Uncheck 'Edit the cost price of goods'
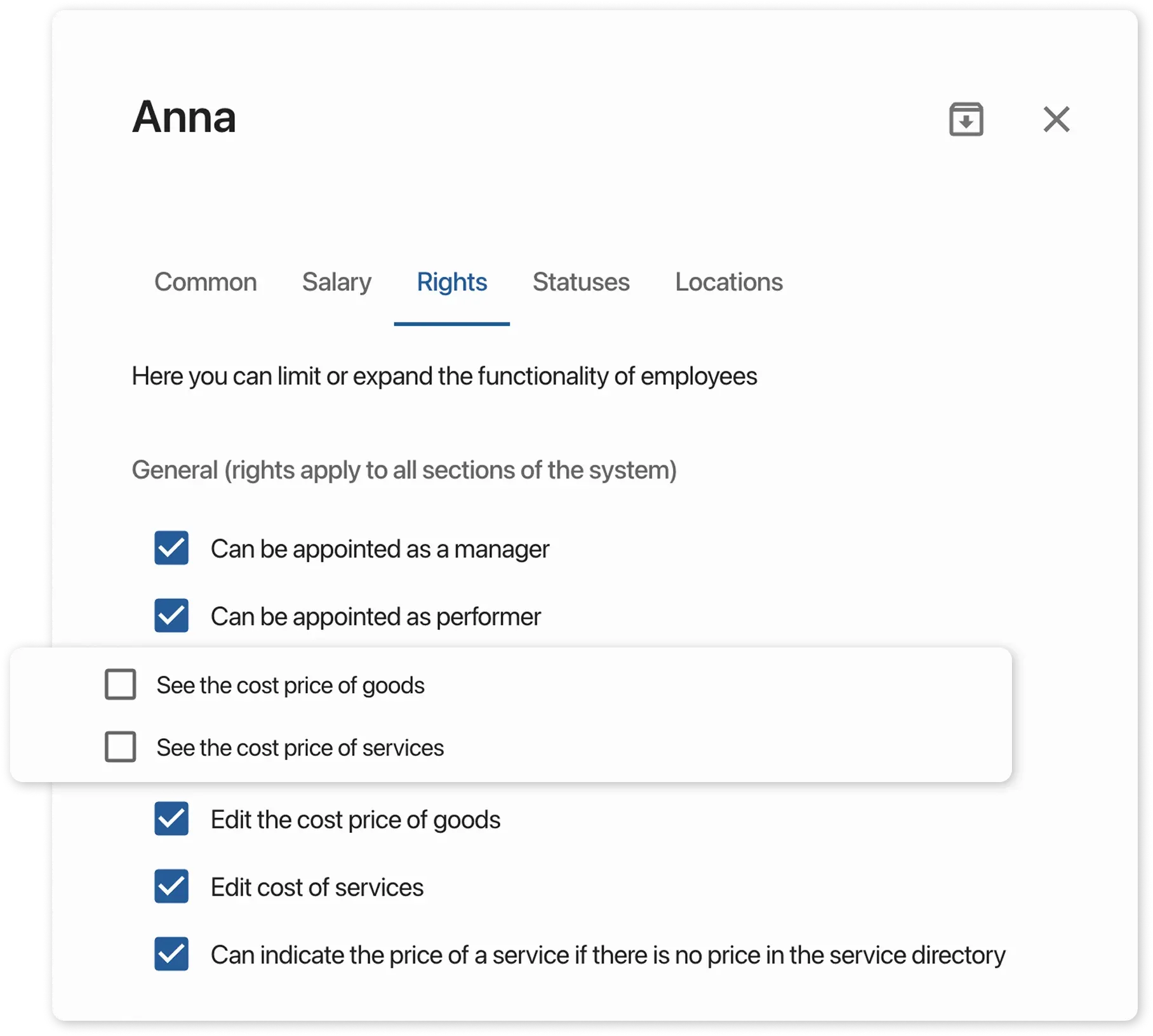 171,820
